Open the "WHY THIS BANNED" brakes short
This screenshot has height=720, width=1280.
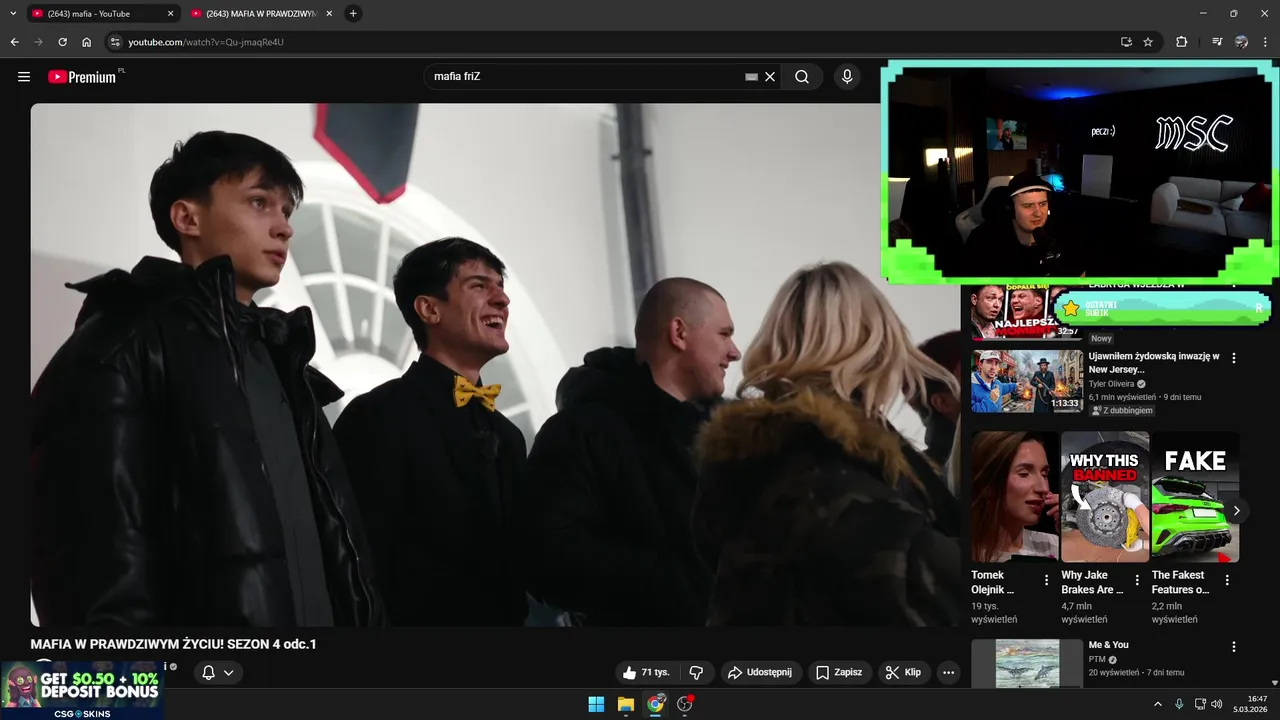tap(1105, 497)
